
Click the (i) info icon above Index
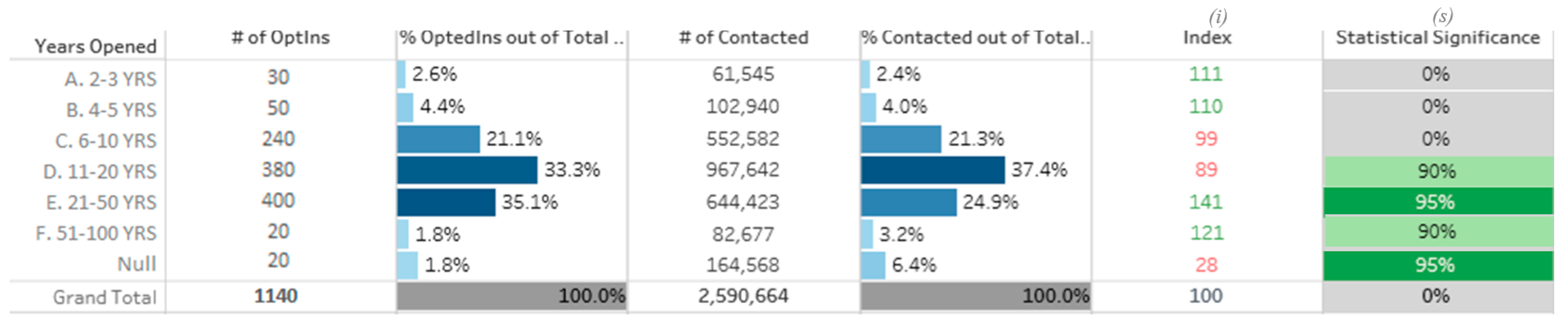(x=1218, y=17)
